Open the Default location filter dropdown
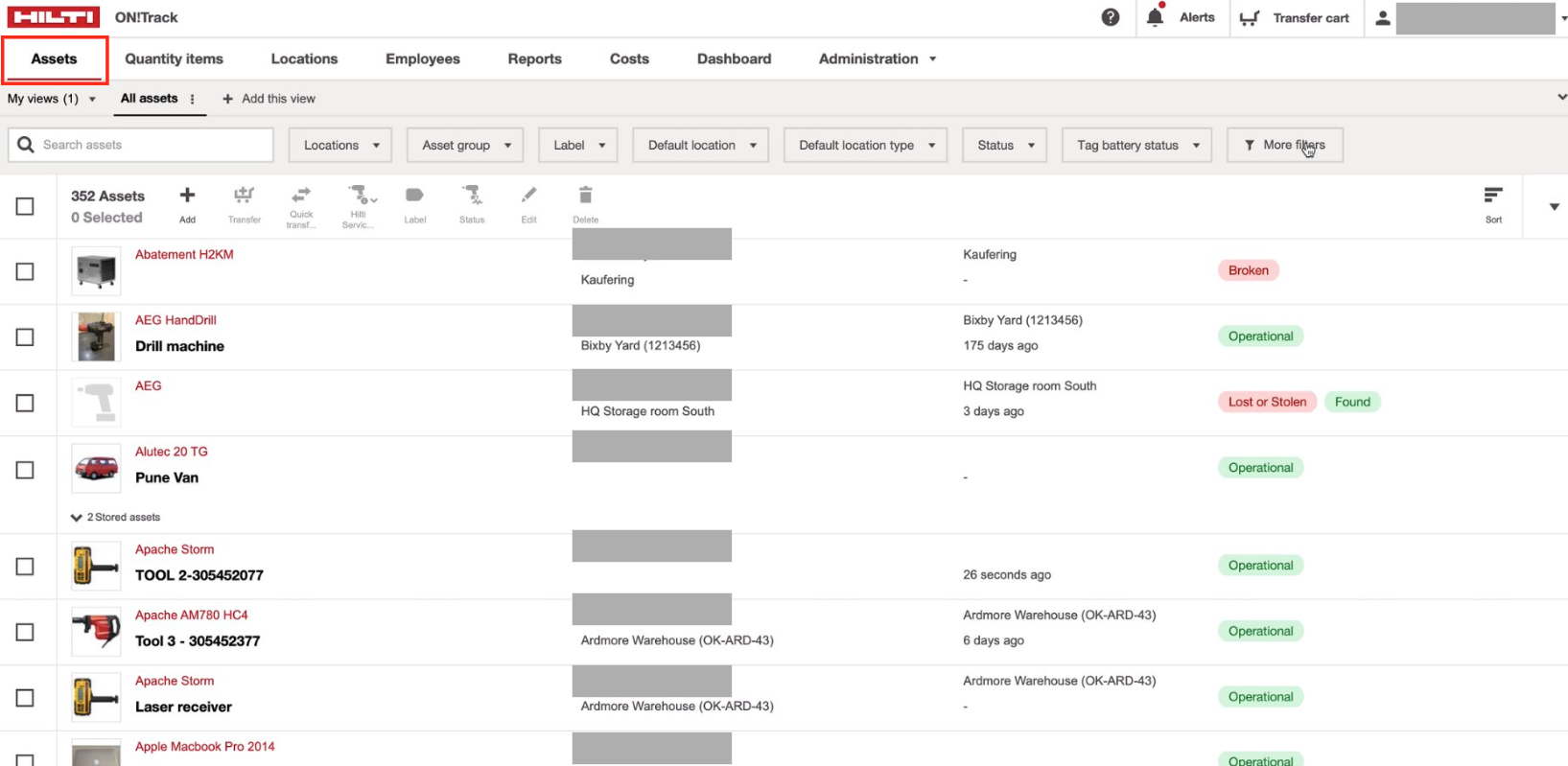Image resolution: width=1568 pixels, height=766 pixels. [x=701, y=145]
